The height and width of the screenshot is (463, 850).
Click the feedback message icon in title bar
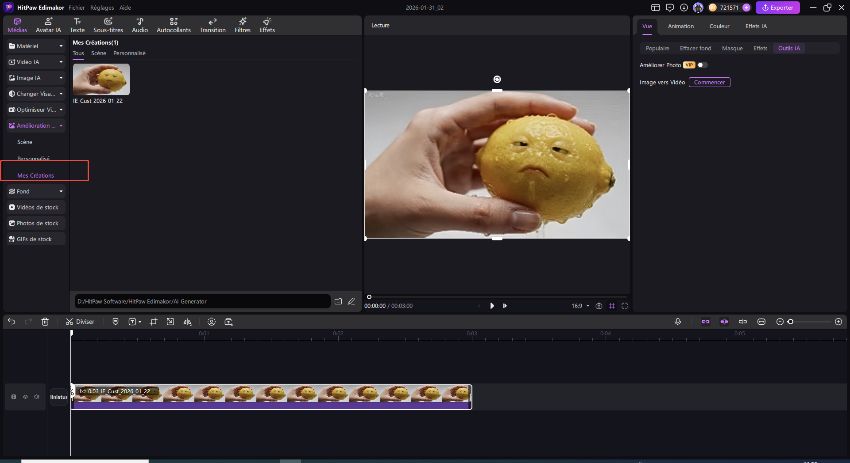coord(669,8)
